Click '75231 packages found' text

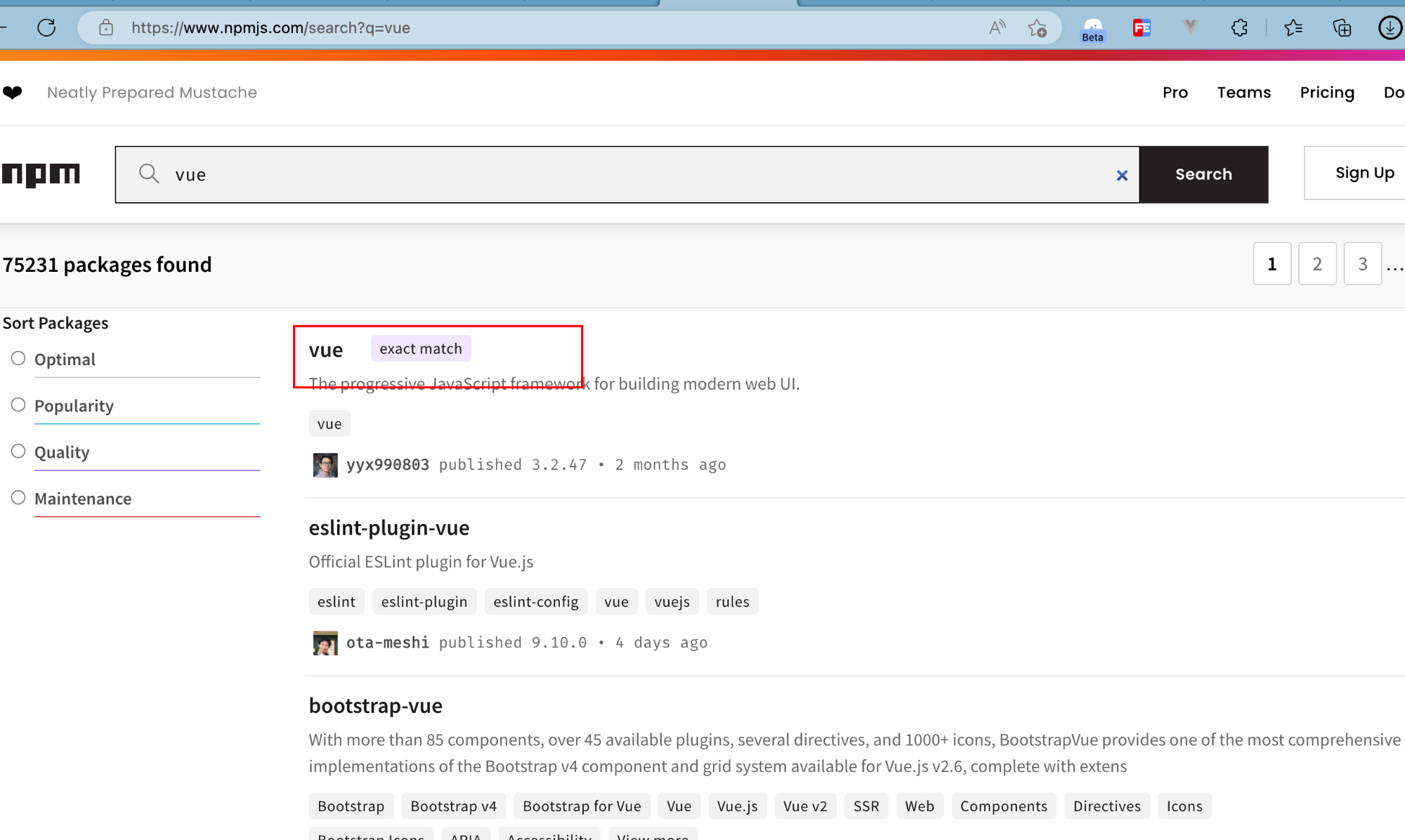(107, 265)
